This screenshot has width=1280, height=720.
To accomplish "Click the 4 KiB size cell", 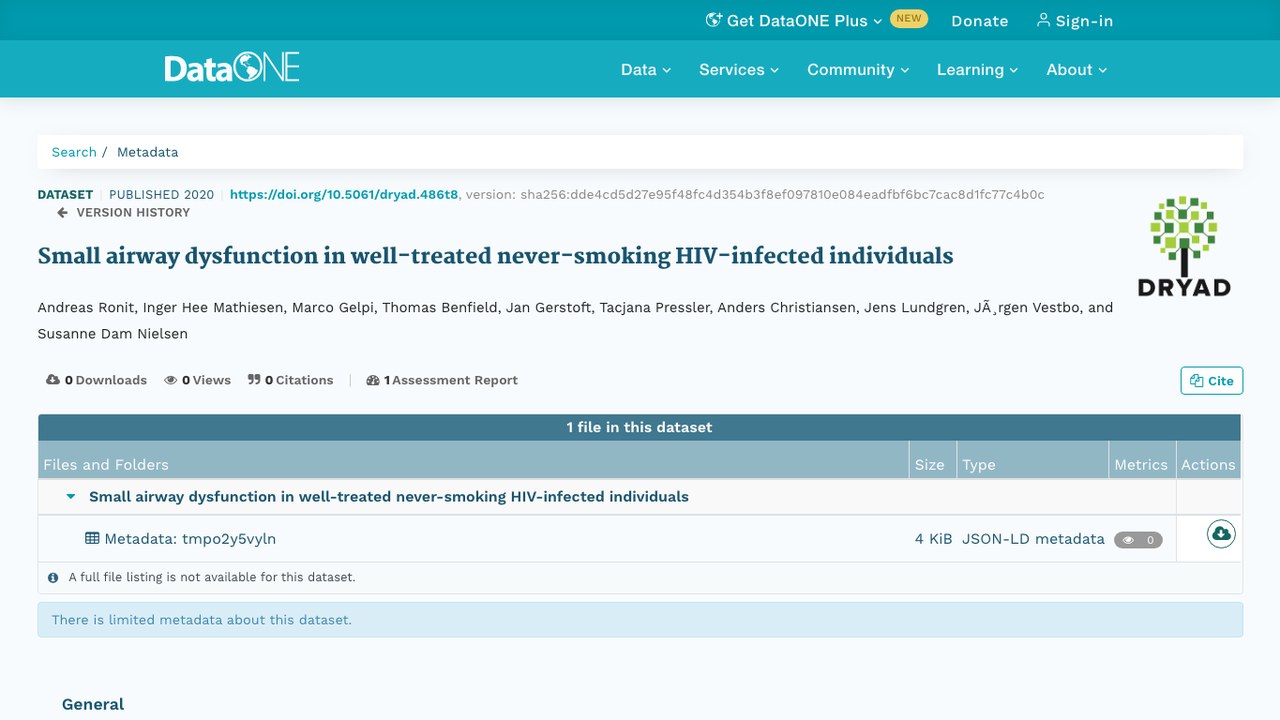I will (x=933, y=538).
